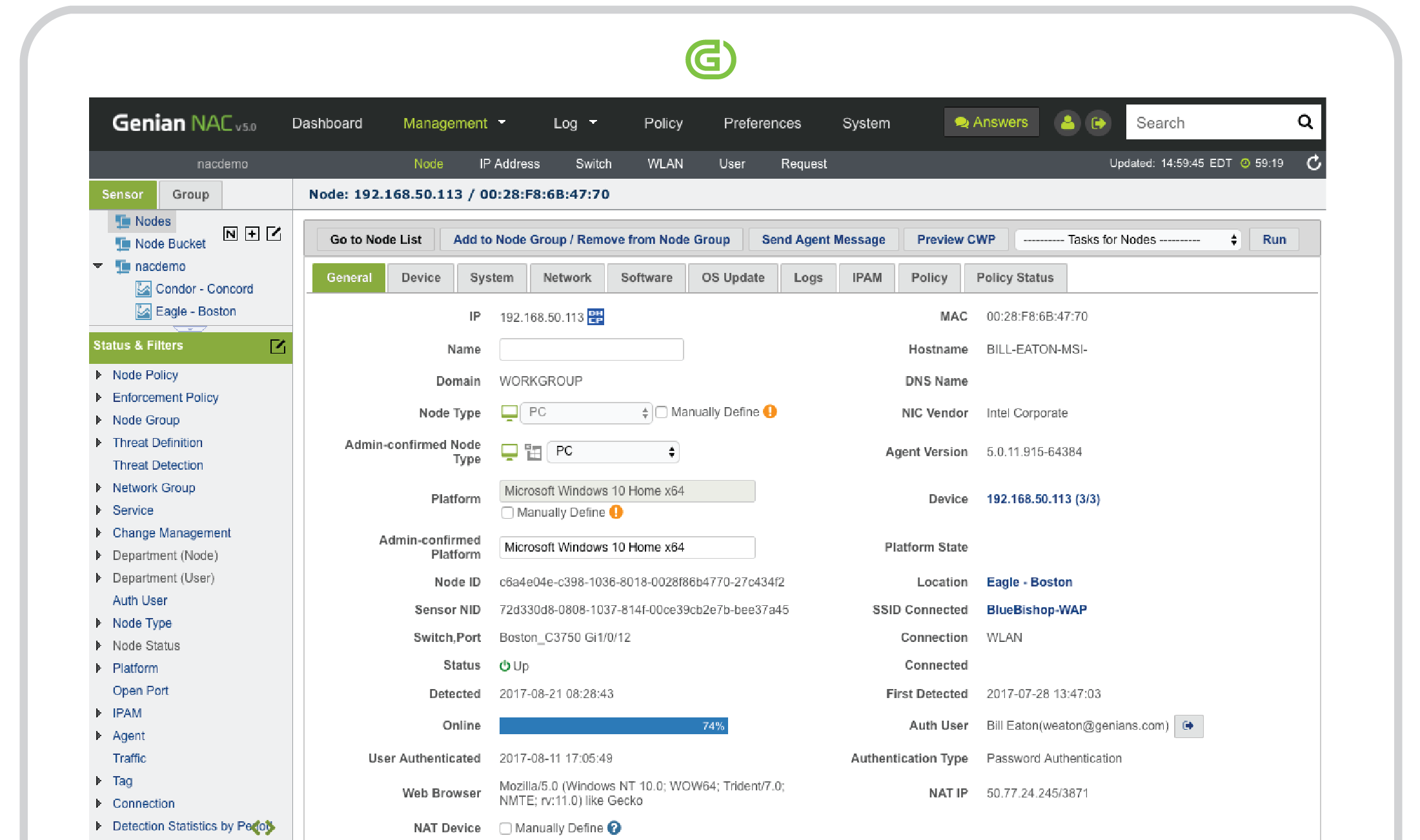Open the IP Address submenu item
This screenshot has width=1420, height=840.
pos(509,164)
